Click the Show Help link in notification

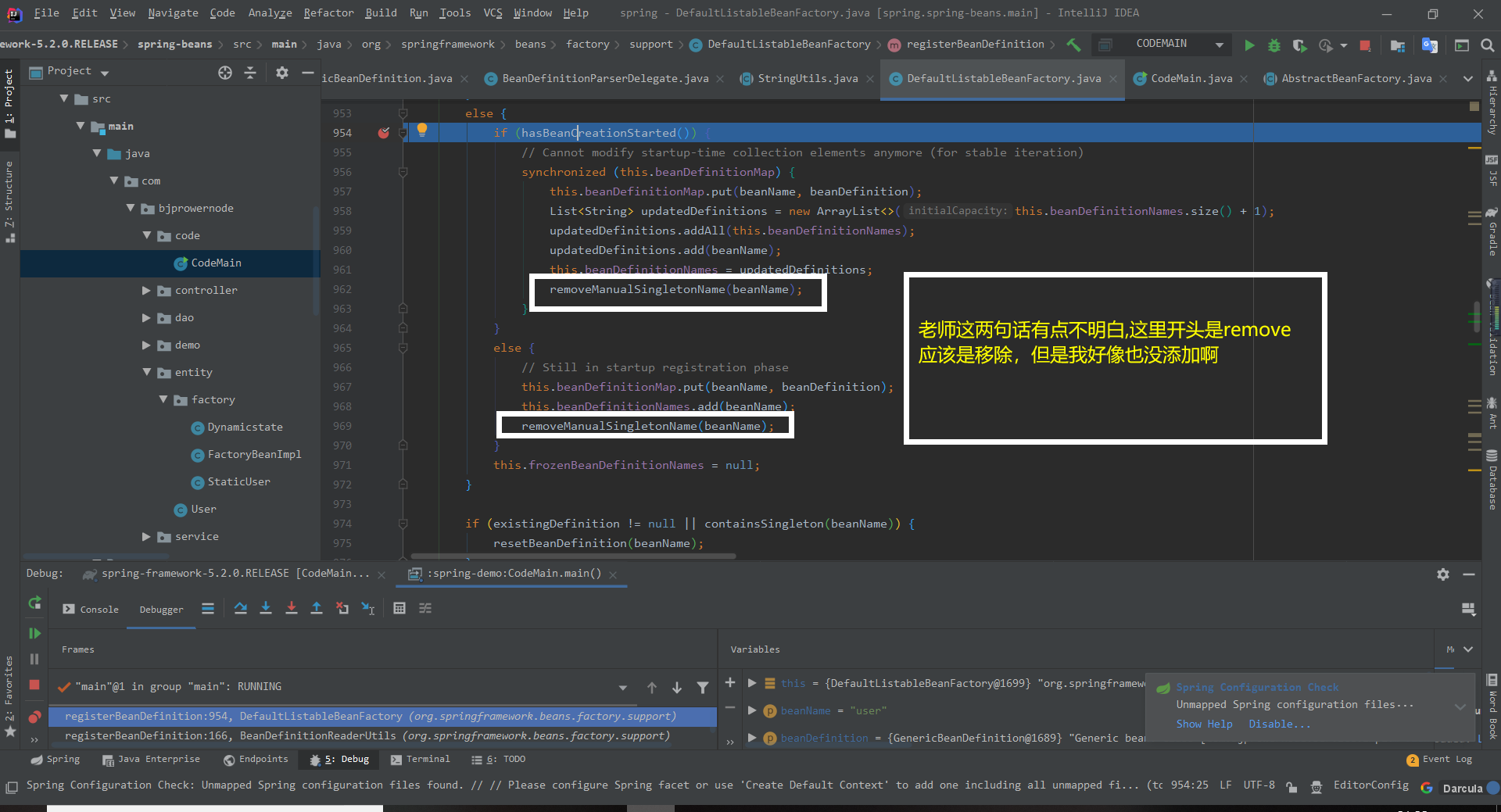[x=1204, y=724]
